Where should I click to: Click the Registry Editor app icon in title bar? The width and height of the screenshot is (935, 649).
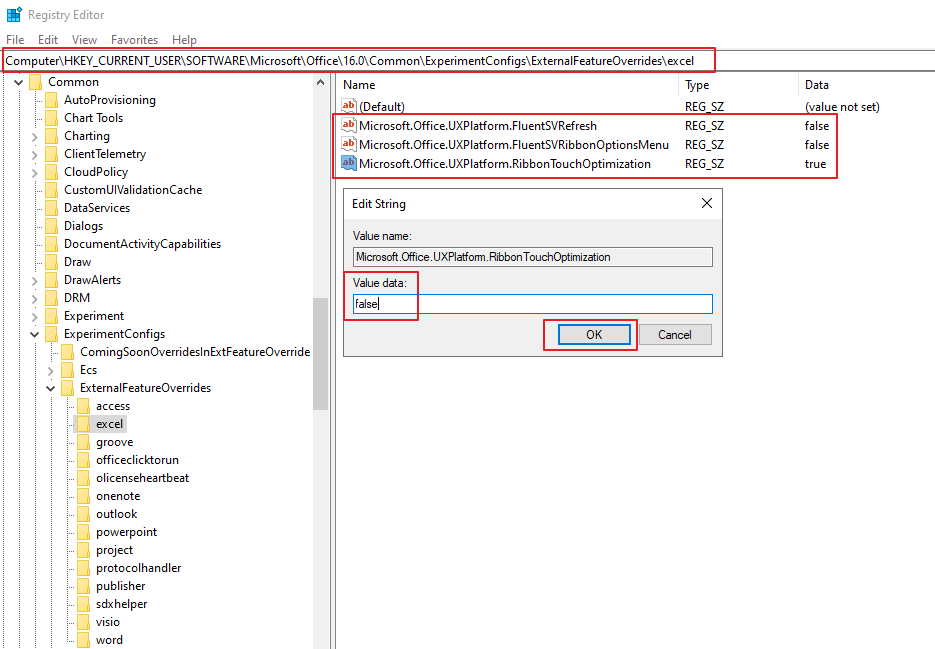tap(14, 14)
